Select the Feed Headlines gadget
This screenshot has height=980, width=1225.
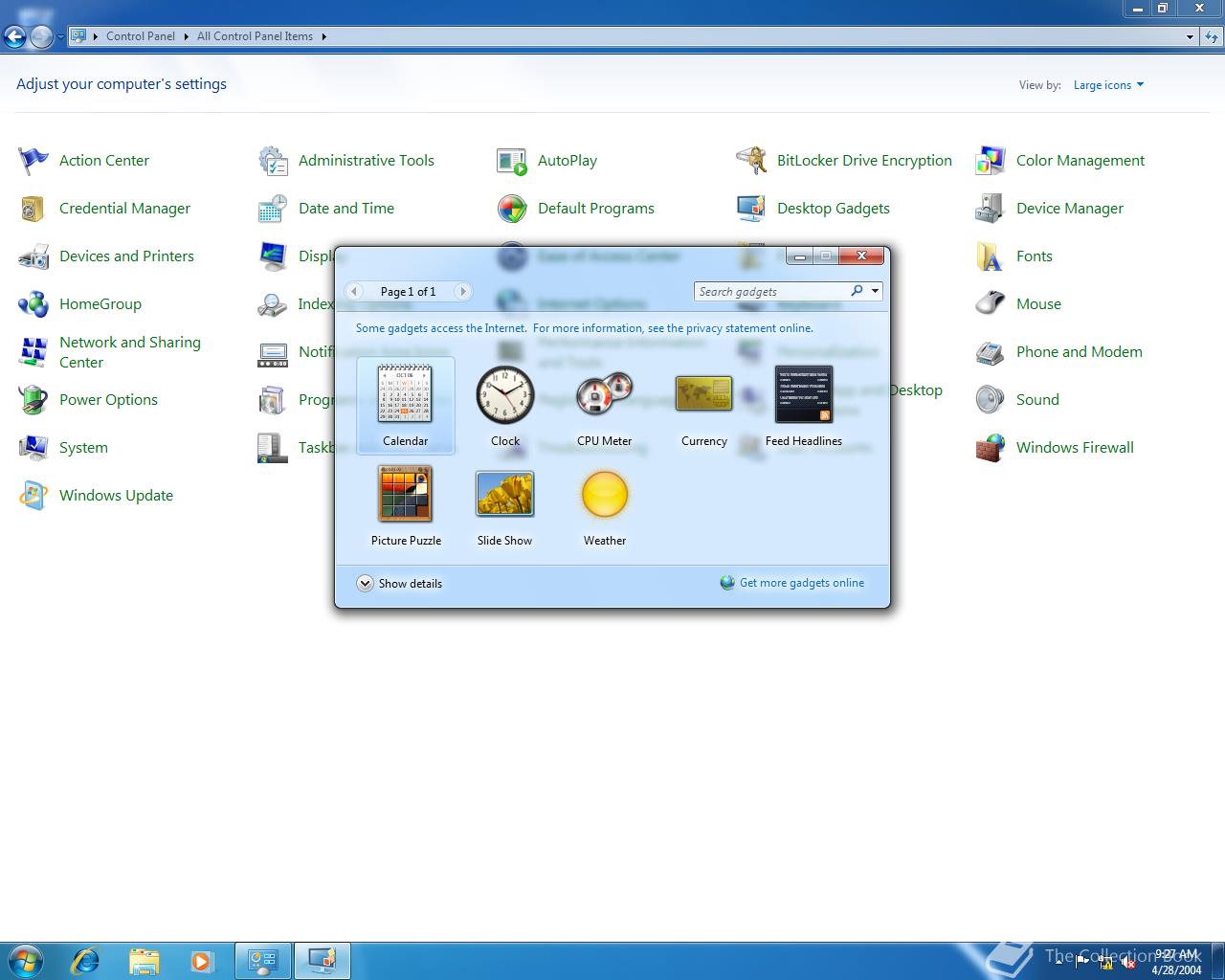click(x=803, y=394)
